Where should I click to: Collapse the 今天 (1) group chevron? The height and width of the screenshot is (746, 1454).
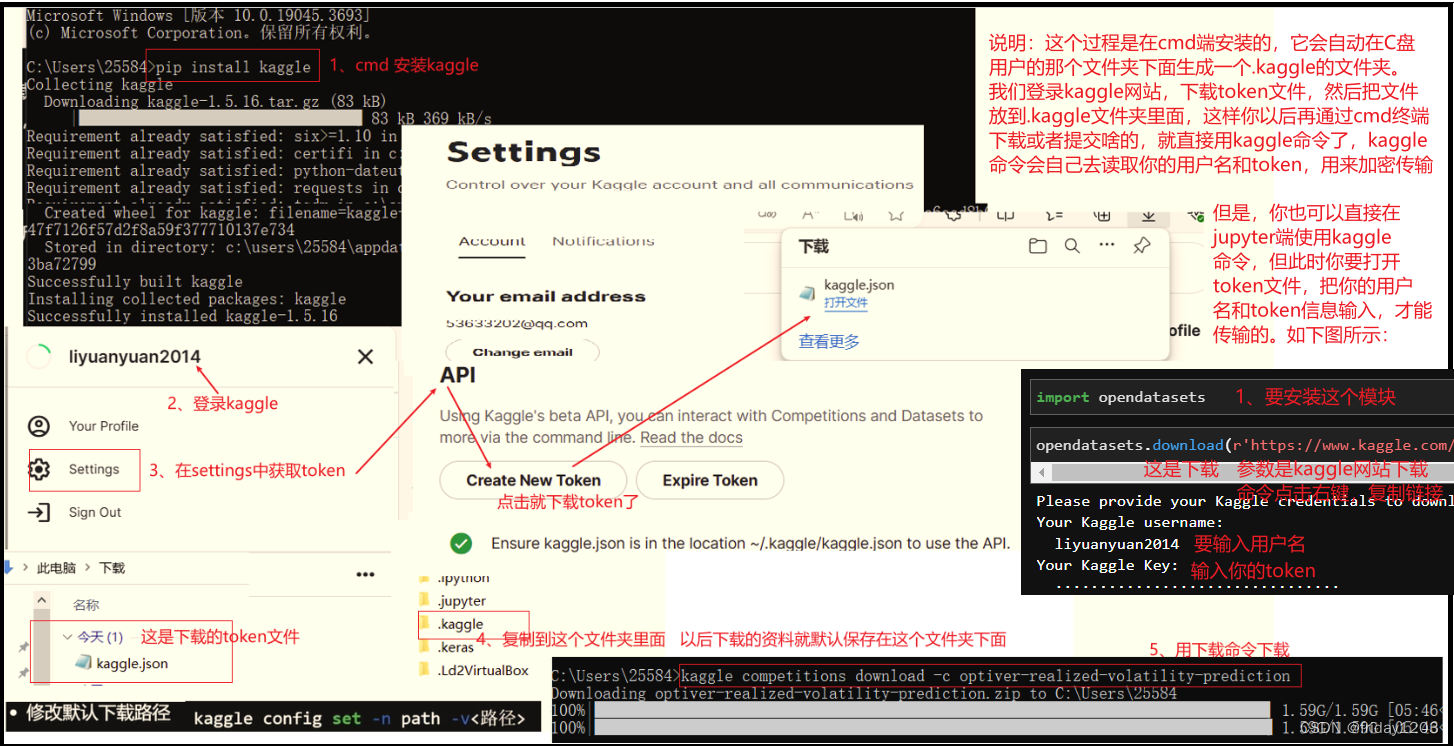(x=67, y=637)
